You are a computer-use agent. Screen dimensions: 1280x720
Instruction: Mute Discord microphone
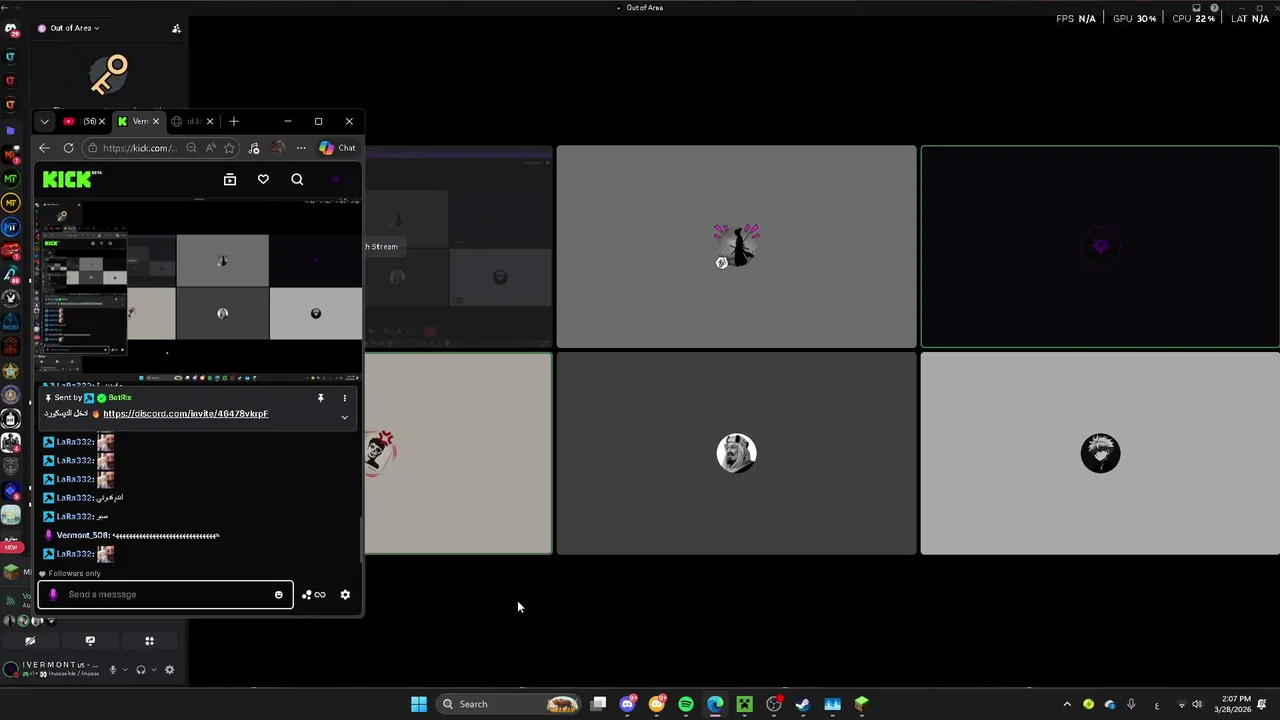pyautogui.click(x=113, y=670)
